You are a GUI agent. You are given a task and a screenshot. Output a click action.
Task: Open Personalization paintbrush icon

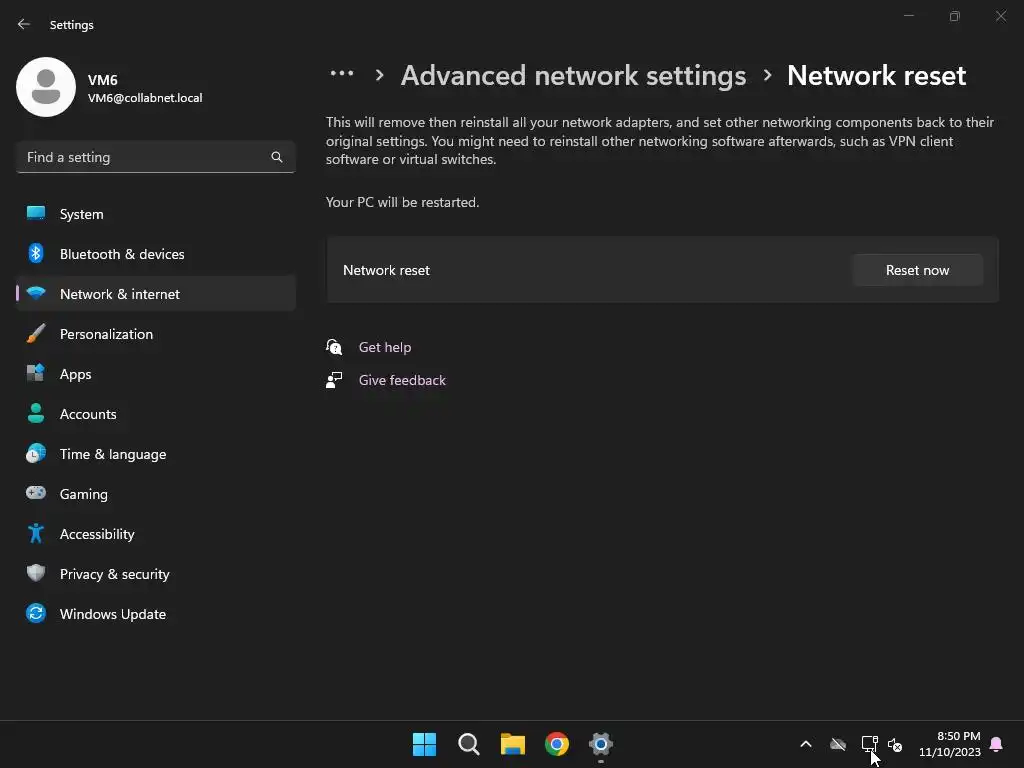36,334
